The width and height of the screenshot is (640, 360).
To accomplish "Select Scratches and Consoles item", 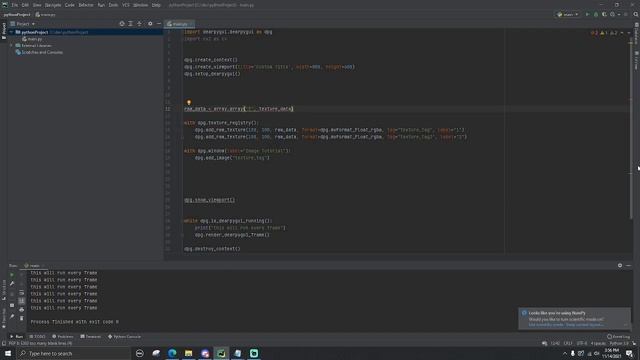I will [39, 52].
